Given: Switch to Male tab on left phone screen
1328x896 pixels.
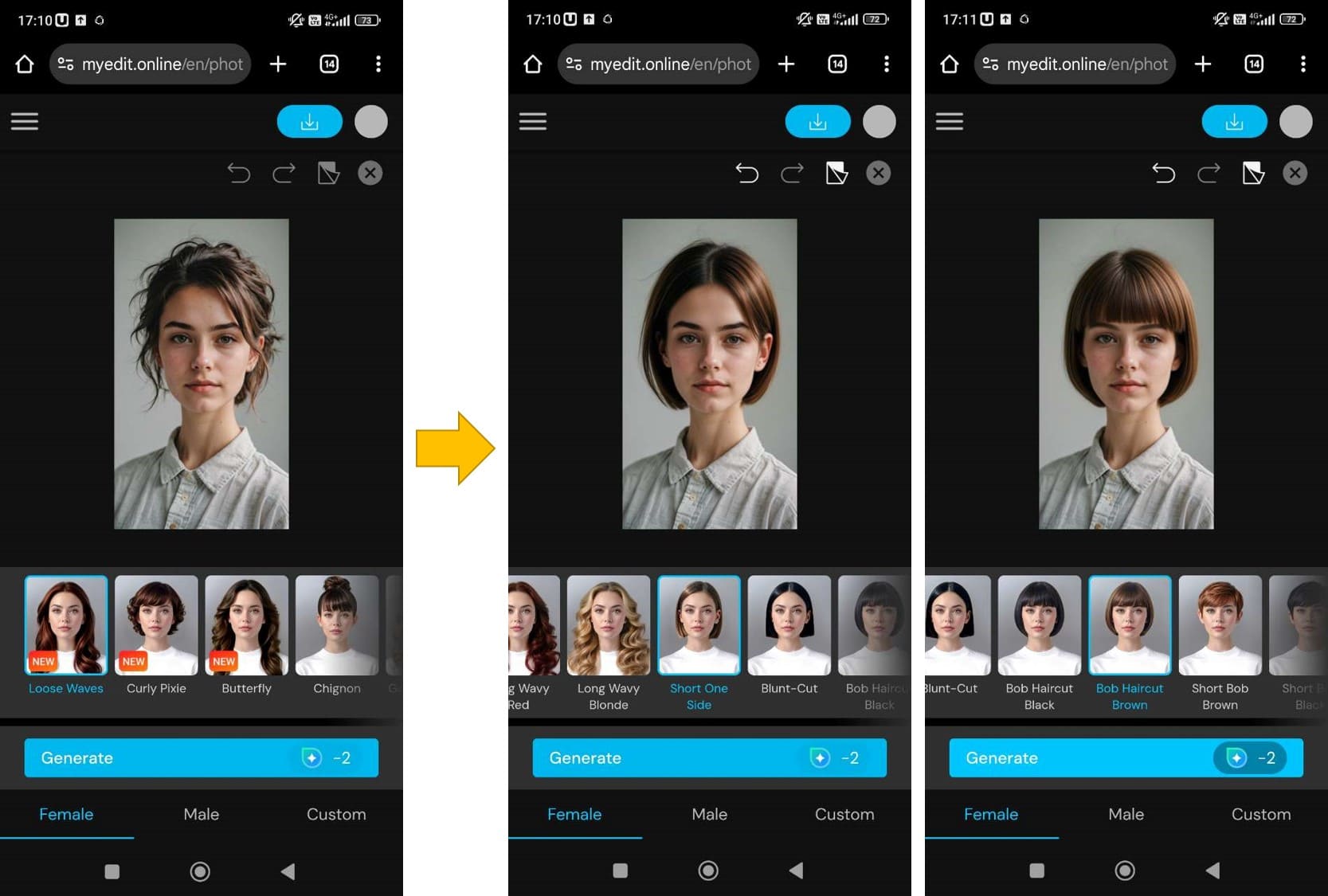Looking at the screenshot, I should (x=202, y=814).
